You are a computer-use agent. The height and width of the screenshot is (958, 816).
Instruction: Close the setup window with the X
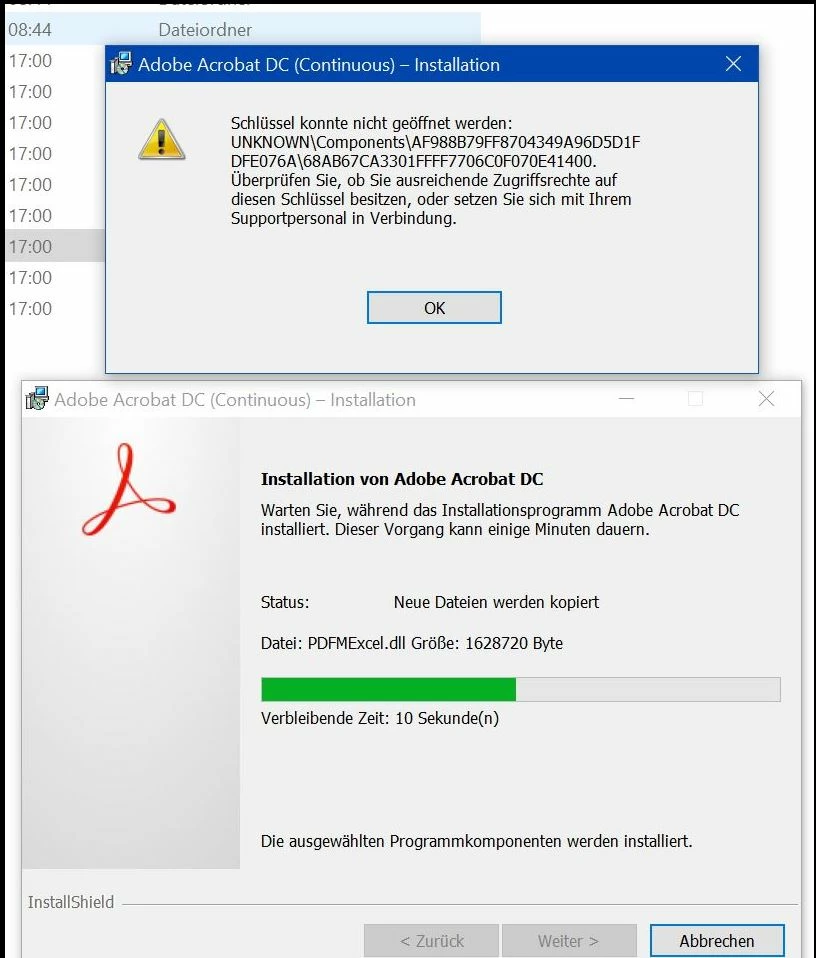pos(766,399)
